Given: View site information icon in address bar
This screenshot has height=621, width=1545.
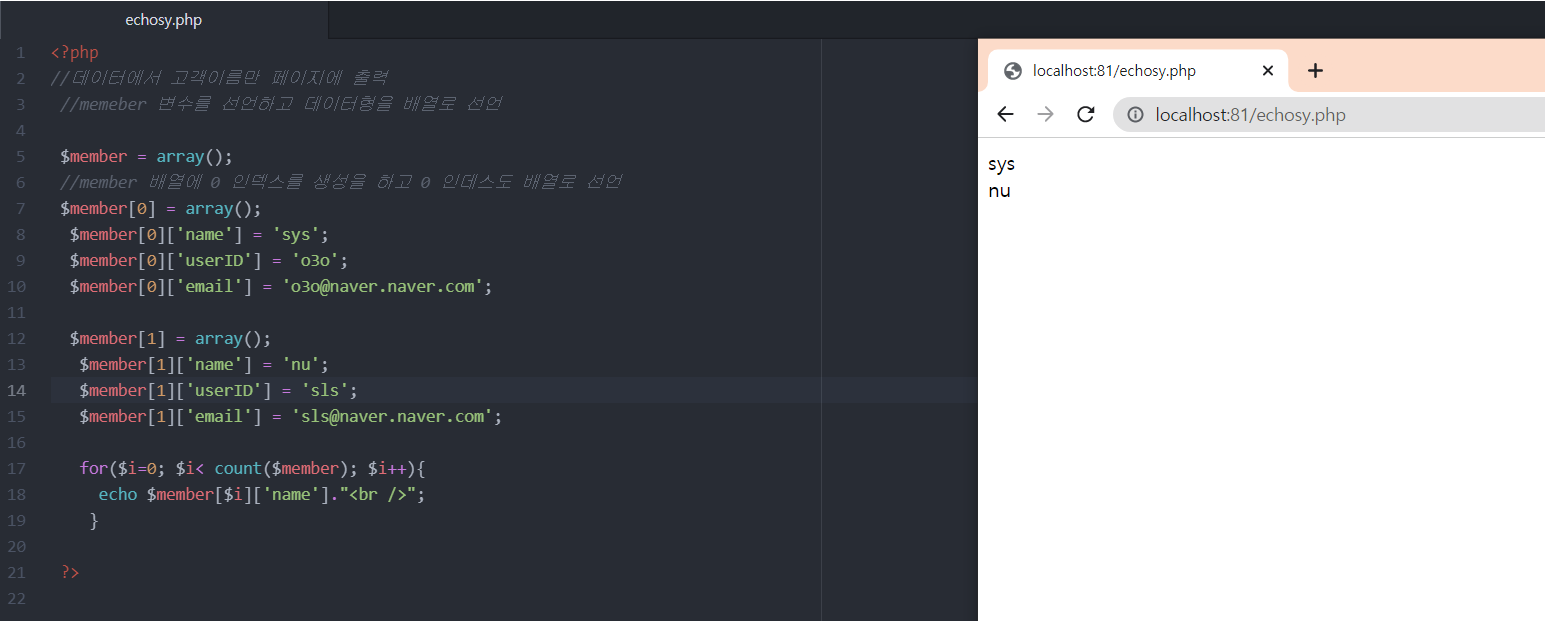Looking at the screenshot, I should click(1135, 115).
